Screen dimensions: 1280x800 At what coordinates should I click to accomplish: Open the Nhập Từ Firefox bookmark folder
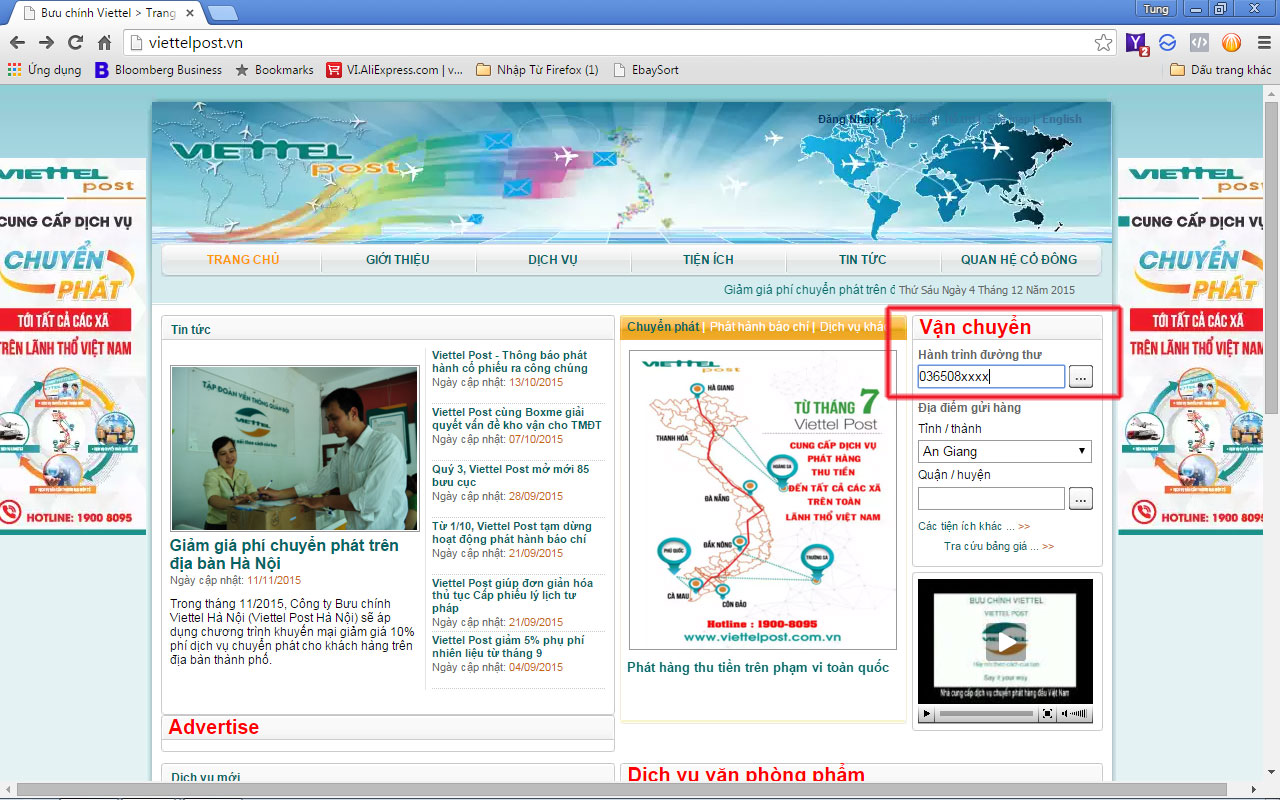(537, 70)
